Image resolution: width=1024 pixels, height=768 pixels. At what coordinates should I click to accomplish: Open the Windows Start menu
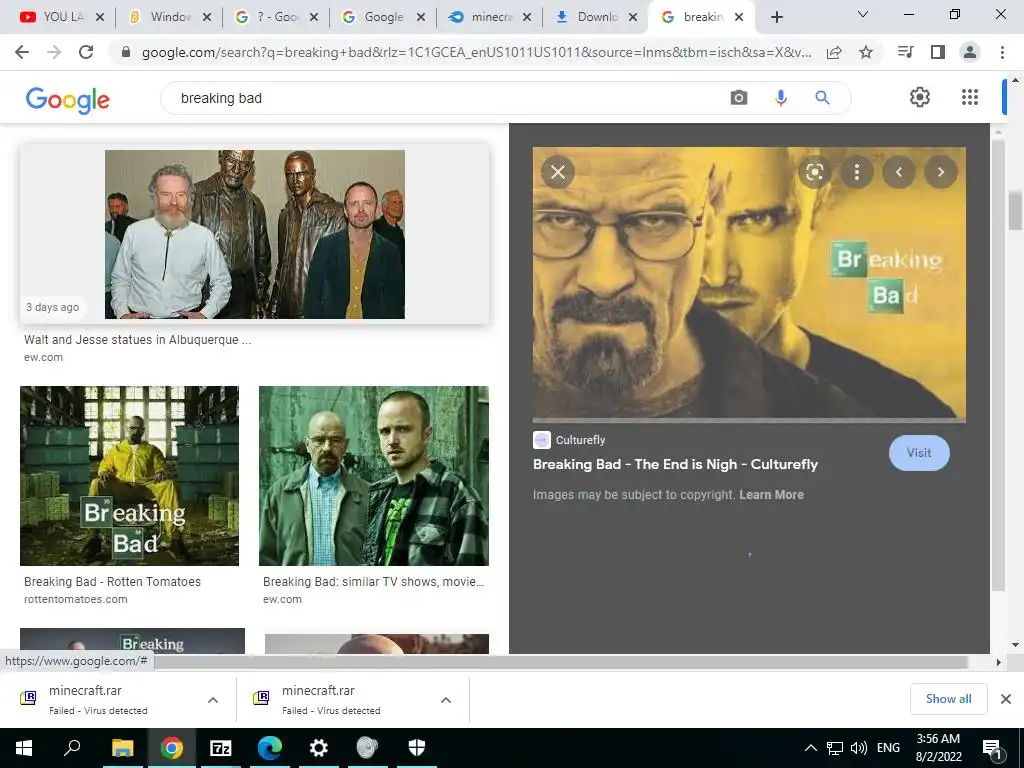pos(24,748)
